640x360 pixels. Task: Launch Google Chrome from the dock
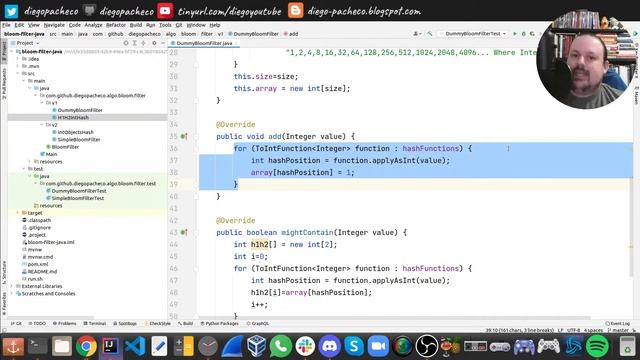[86, 346]
